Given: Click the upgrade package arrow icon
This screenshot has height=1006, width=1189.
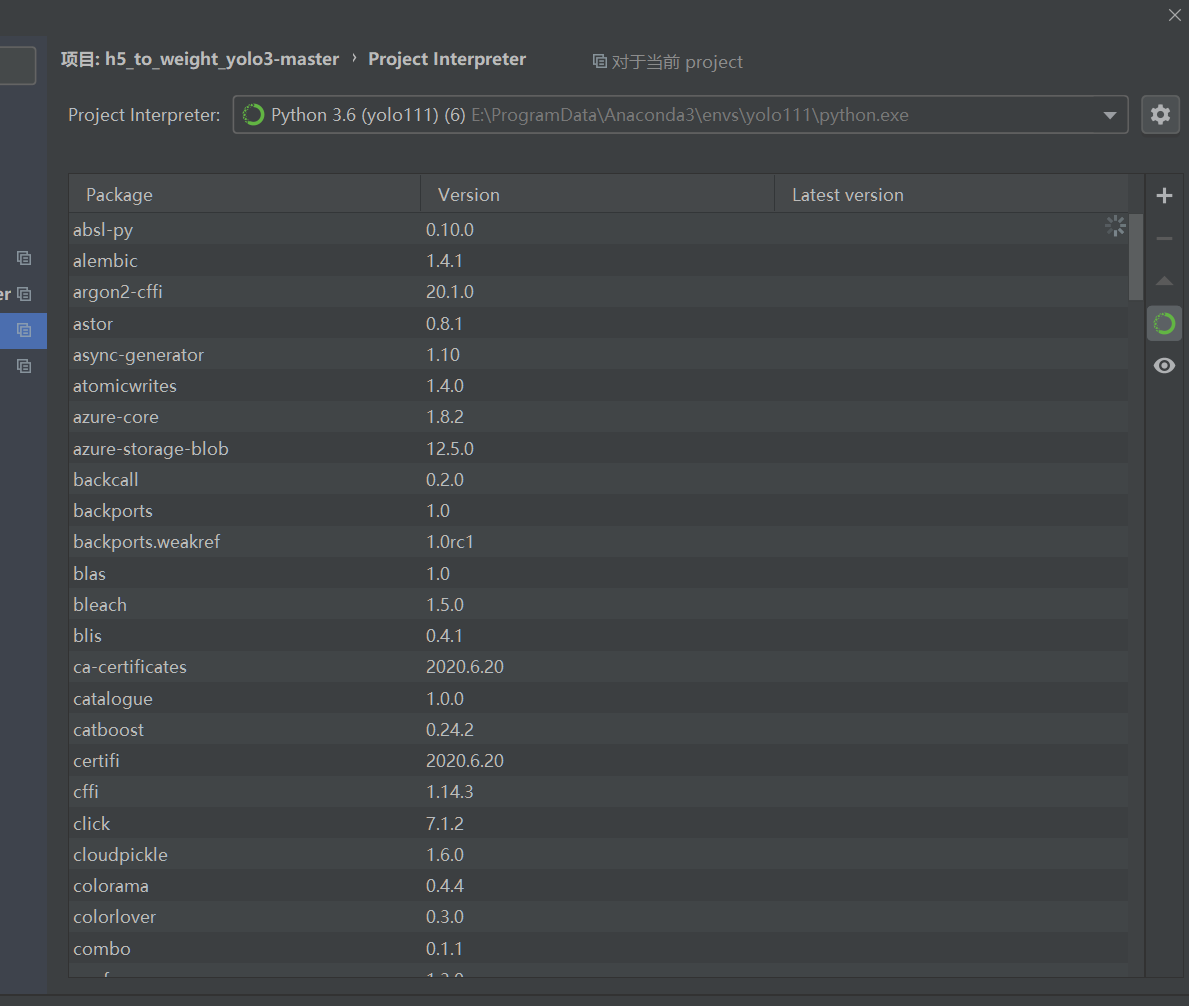Looking at the screenshot, I should 1164,281.
